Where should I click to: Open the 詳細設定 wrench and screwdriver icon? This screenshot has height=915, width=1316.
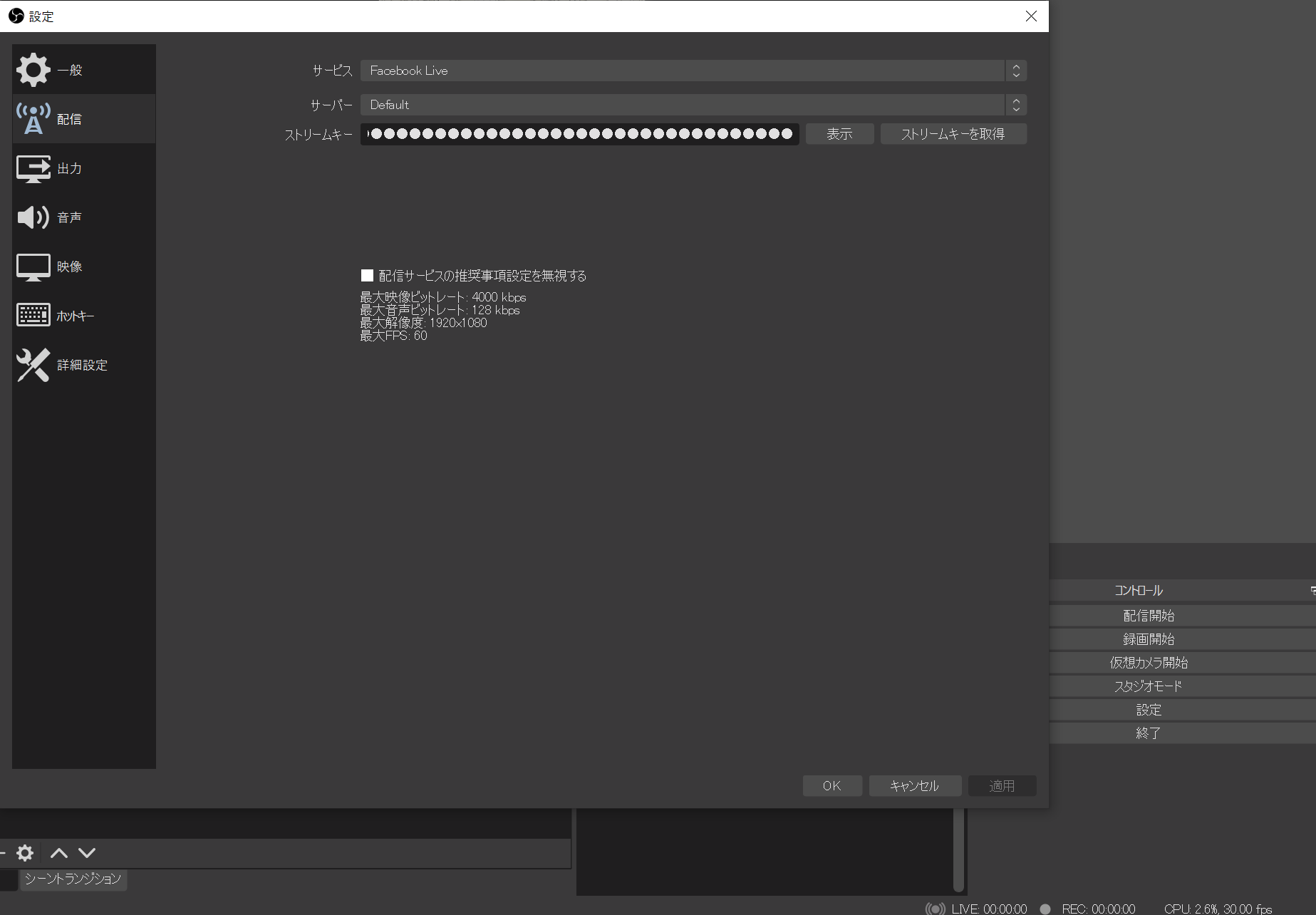[33, 365]
